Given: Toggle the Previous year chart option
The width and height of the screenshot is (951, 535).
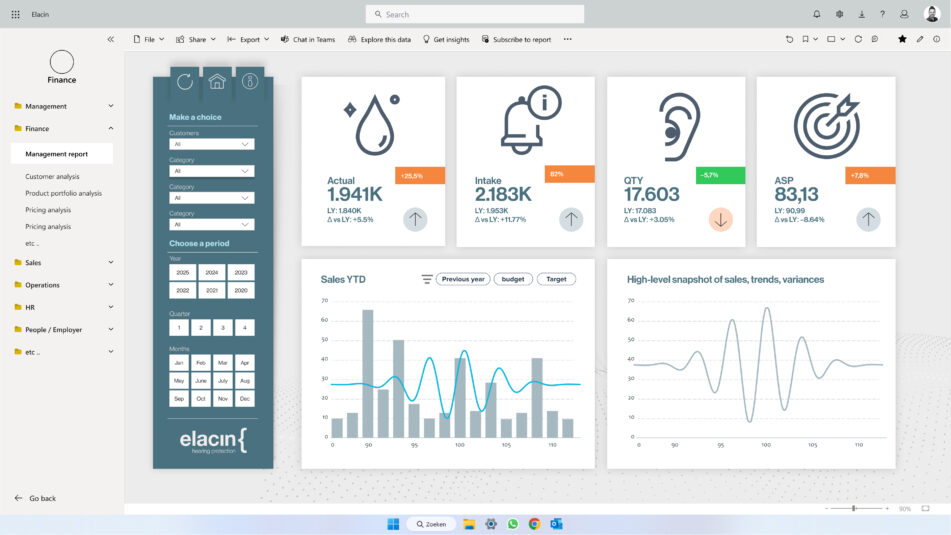Looking at the screenshot, I should pos(463,279).
